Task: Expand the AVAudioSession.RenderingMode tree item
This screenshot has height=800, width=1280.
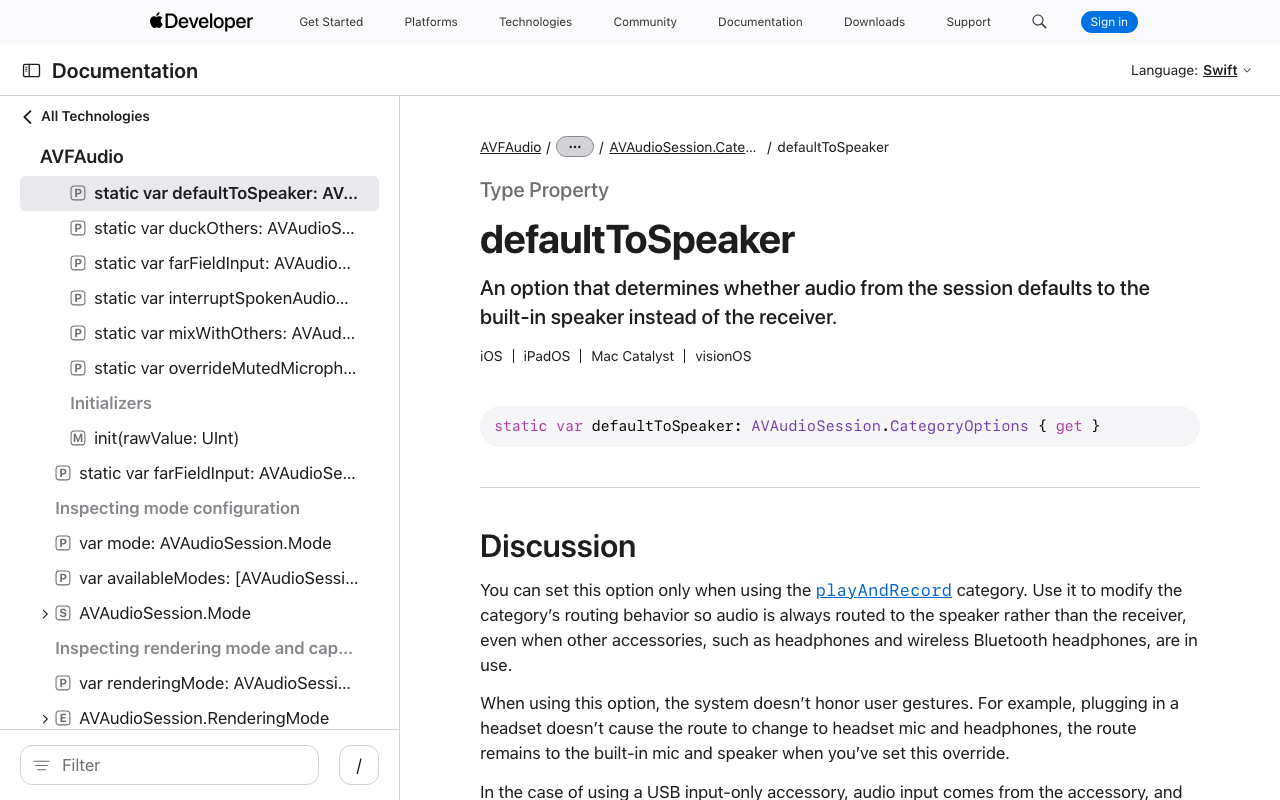Action: pyautogui.click(x=44, y=718)
